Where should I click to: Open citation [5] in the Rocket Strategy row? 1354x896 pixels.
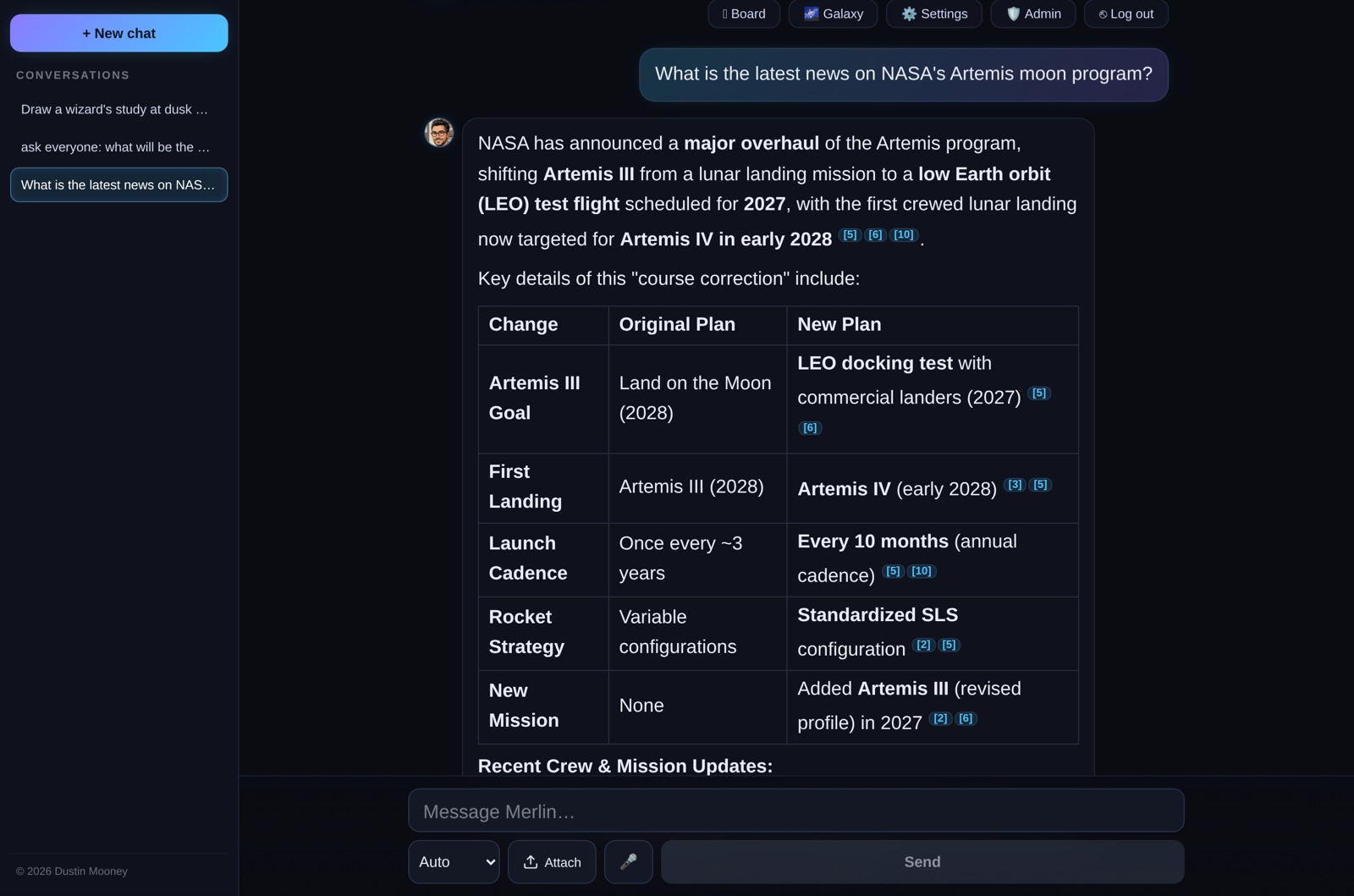[x=949, y=644]
